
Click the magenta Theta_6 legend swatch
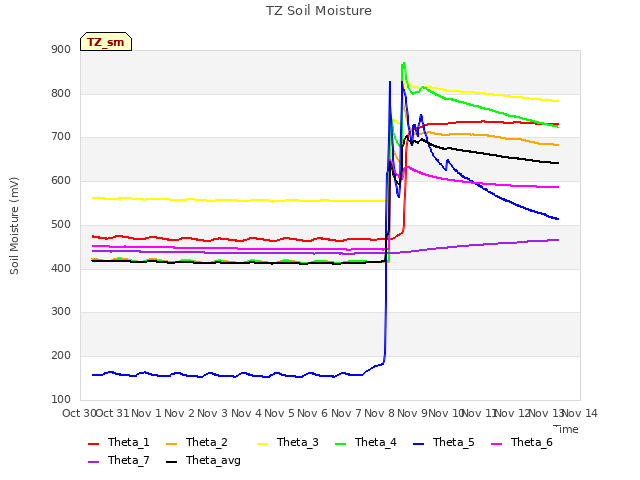(496, 444)
